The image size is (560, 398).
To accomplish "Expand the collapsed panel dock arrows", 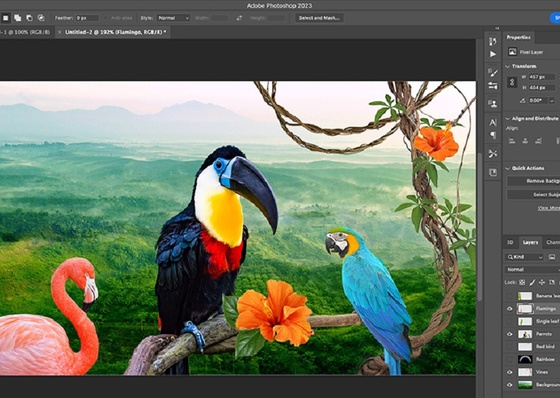I will 497,28.
